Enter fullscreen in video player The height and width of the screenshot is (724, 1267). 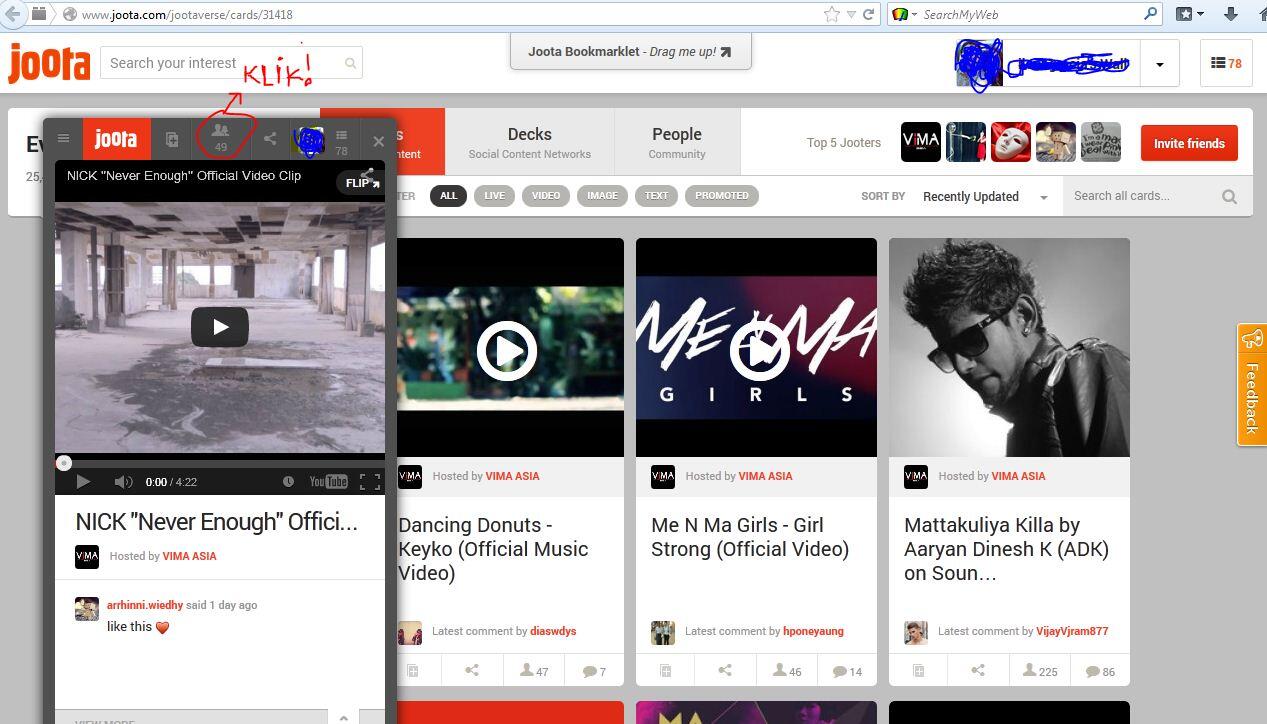370,482
